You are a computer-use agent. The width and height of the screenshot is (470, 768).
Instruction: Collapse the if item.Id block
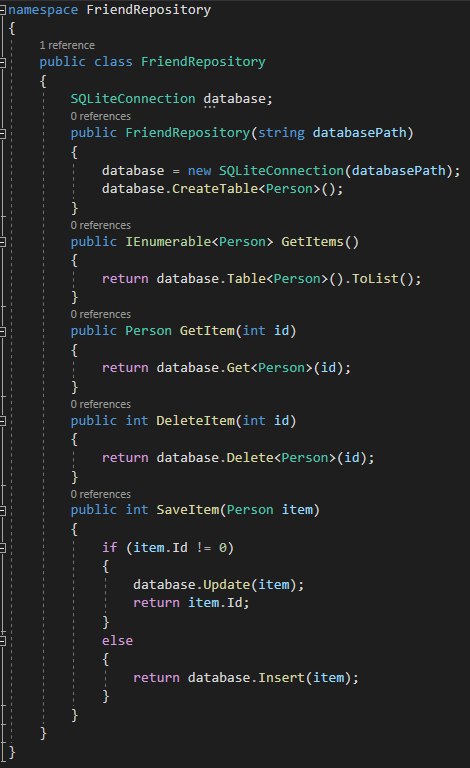pos(2,548)
